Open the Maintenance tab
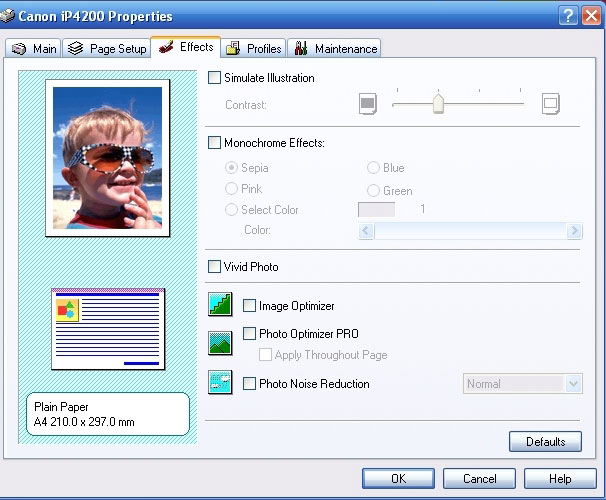606x500 pixels. [x=334, y=49]
